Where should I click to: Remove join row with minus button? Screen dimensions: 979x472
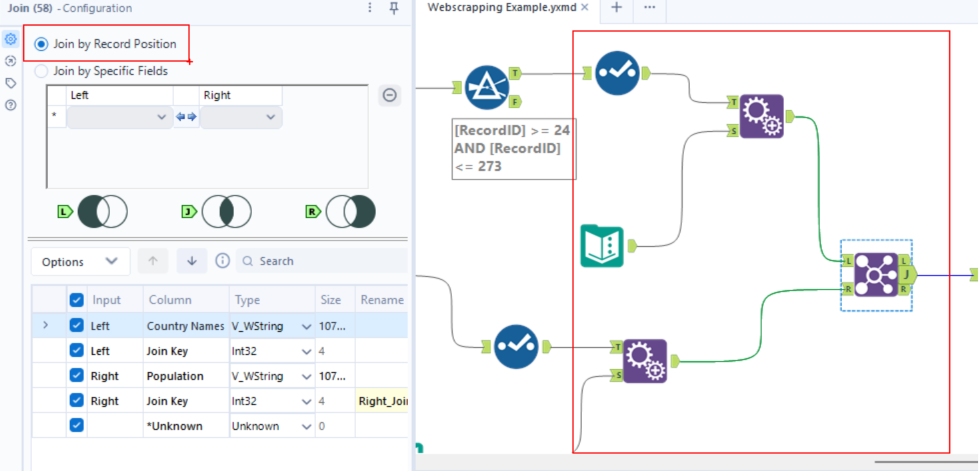tap(390, 96)
